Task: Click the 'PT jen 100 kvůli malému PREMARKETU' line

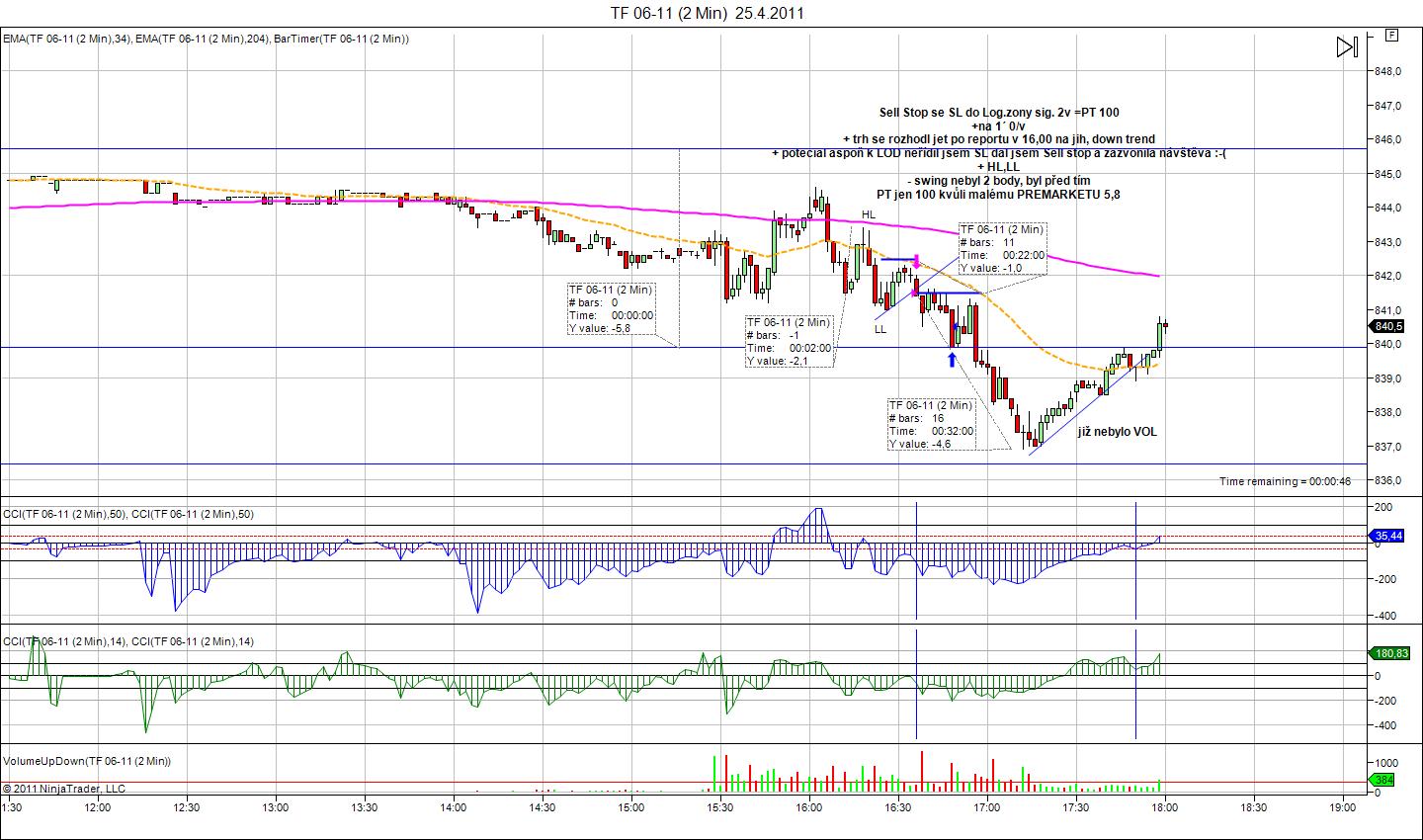Action: [x=999, y=195]
